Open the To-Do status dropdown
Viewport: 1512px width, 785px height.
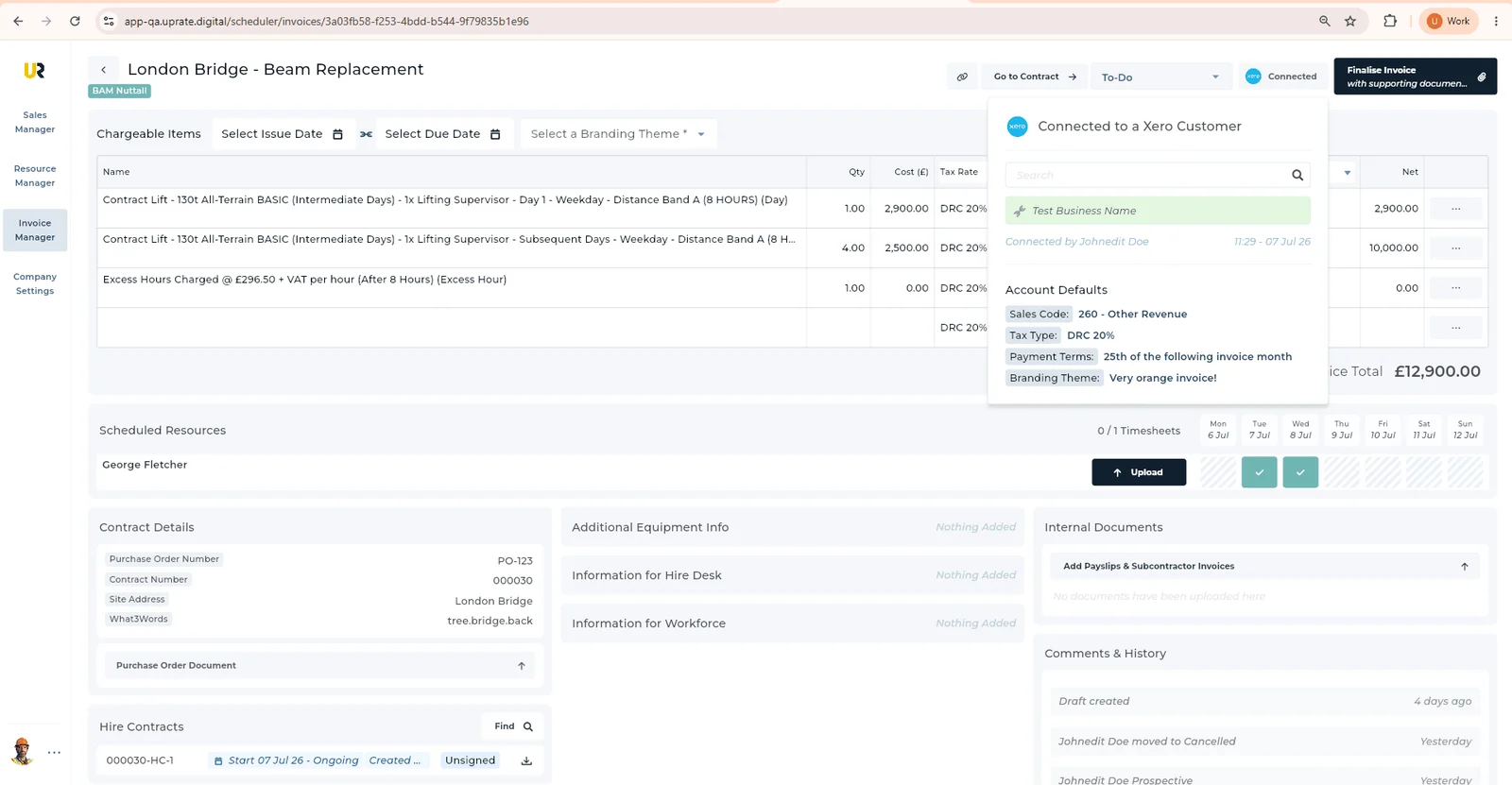(1160, 77)
